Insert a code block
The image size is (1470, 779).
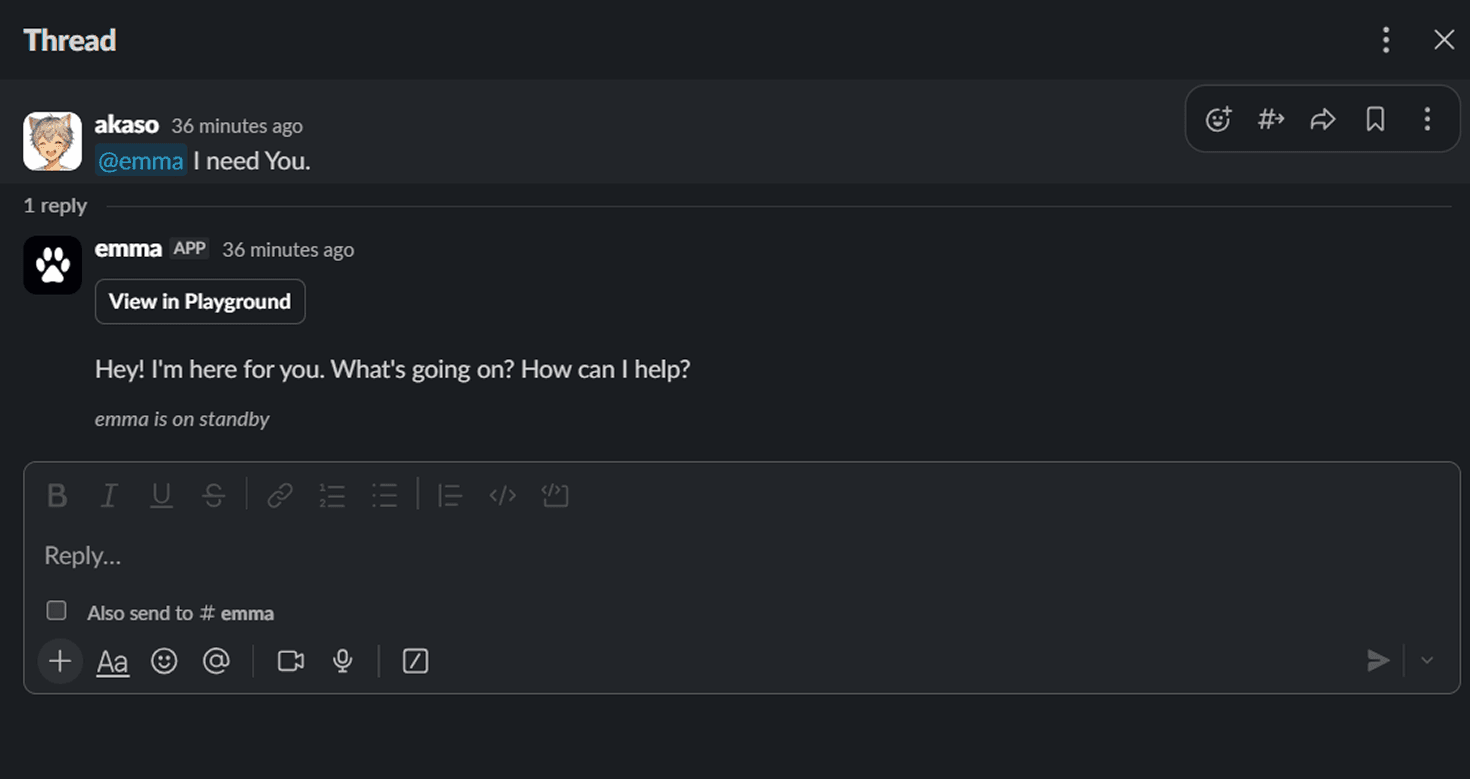tap(555, 495)
